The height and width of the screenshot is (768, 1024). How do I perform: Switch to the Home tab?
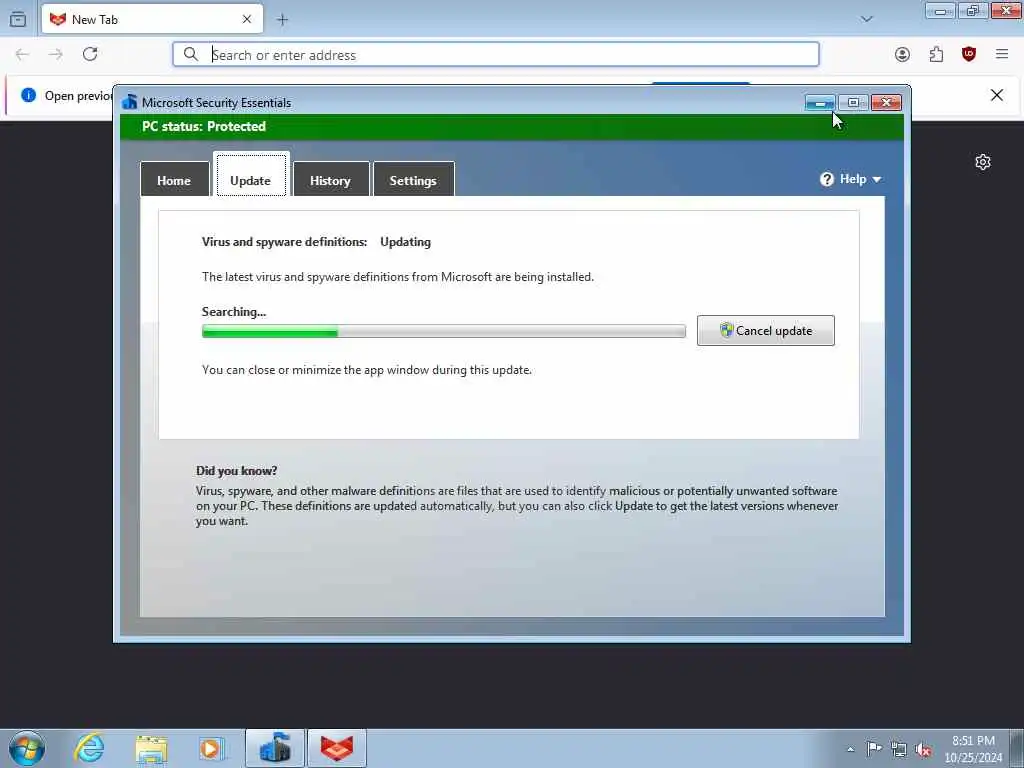click(174, 180)
